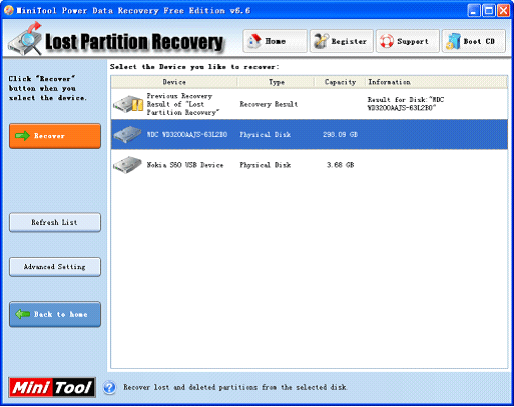Image resolution: width=514 pixels, height=407 pixels.
Task: Click the 3.68 GB capacity cell
Action: coord(340,165)
